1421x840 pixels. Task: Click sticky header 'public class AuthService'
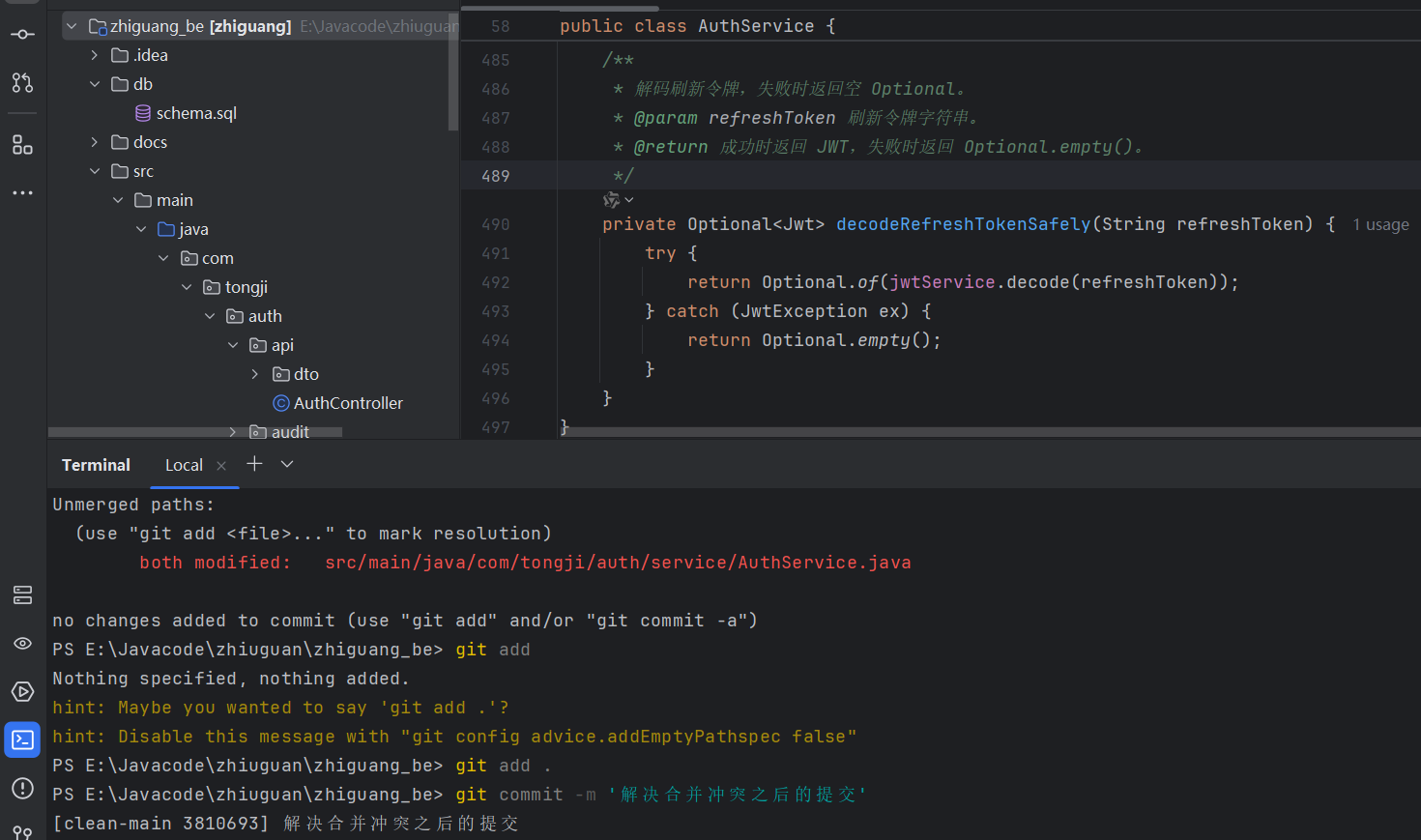(x=697, y=26)
